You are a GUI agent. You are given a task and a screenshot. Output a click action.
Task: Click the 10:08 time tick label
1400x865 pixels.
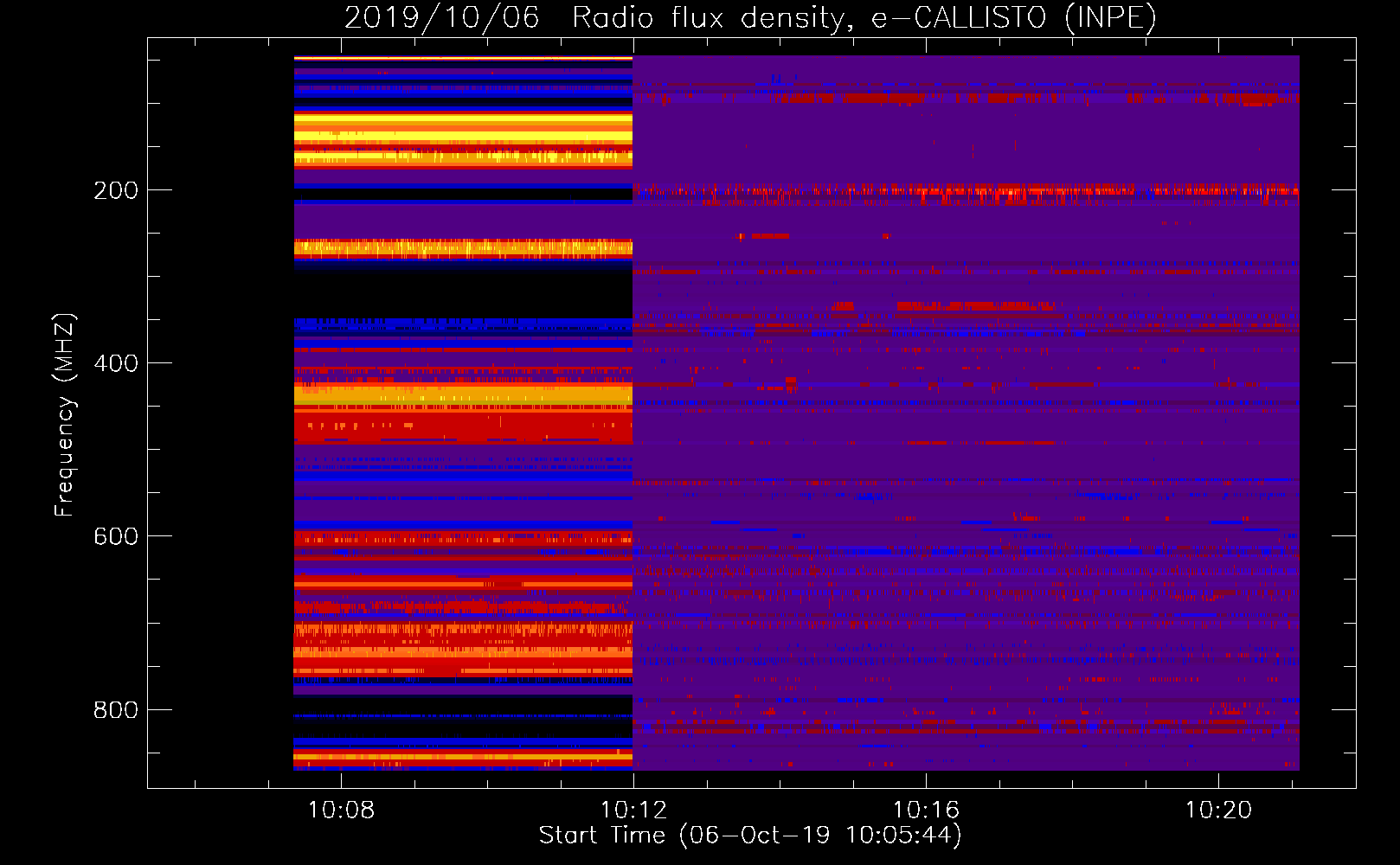point(342,810)
